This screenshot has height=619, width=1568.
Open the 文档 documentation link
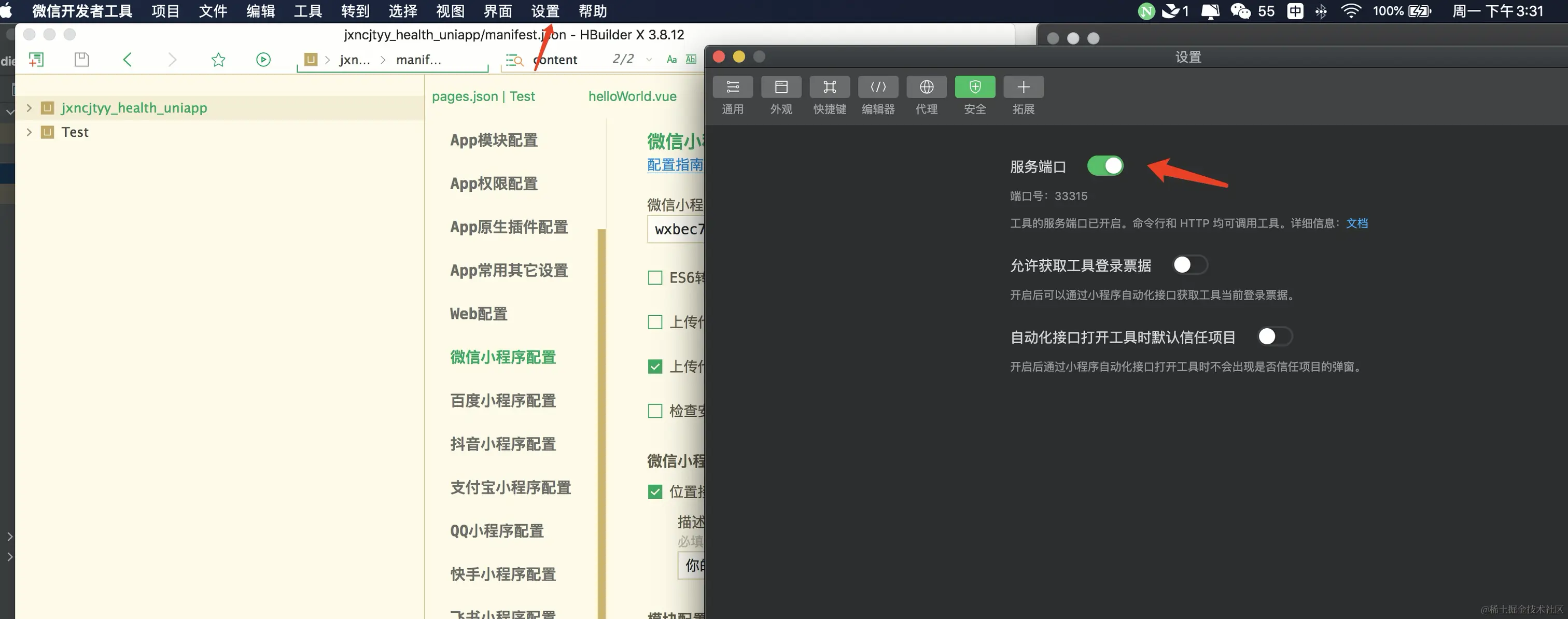point(1357,223)
